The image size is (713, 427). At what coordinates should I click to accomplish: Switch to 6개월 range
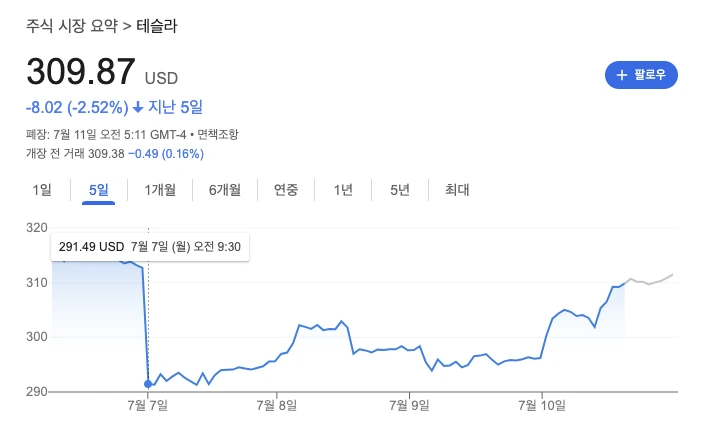225,190
